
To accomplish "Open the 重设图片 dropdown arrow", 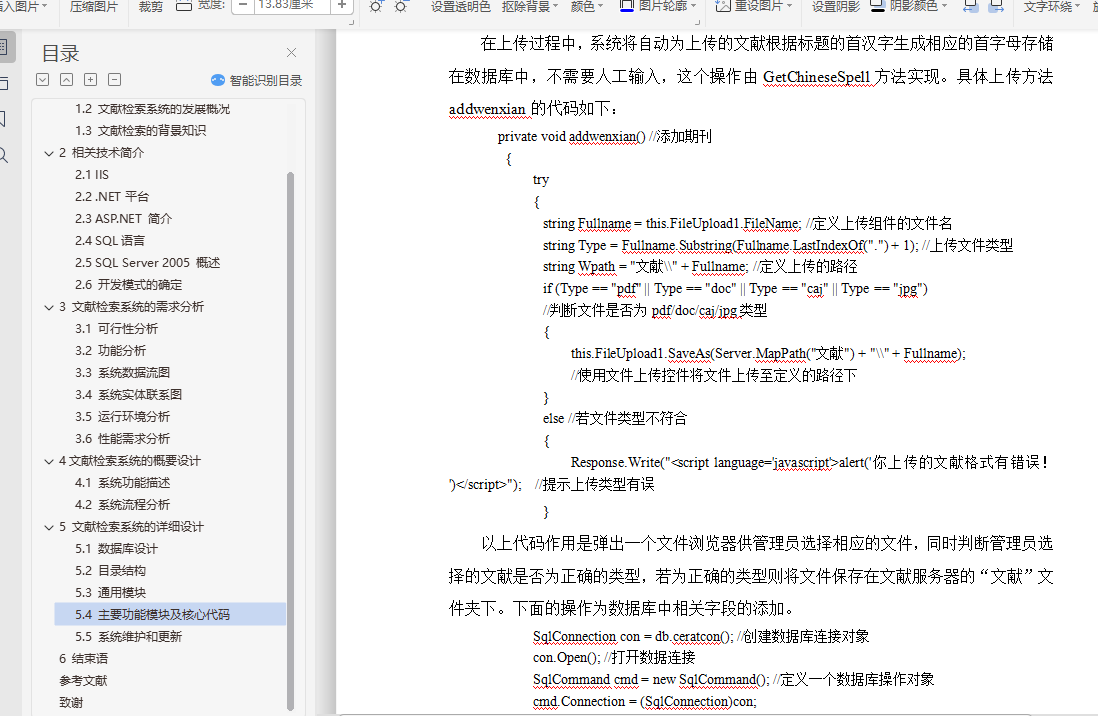I will tap(789, 6).
